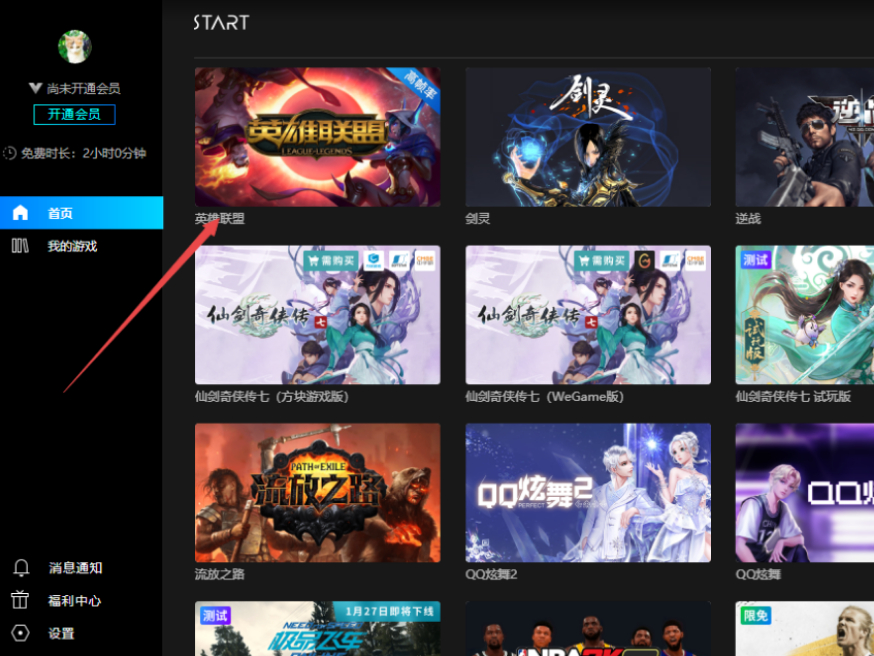Click the 开通会员 button
The height and width of the screenshot is (656, 874).
pos(74,114)
